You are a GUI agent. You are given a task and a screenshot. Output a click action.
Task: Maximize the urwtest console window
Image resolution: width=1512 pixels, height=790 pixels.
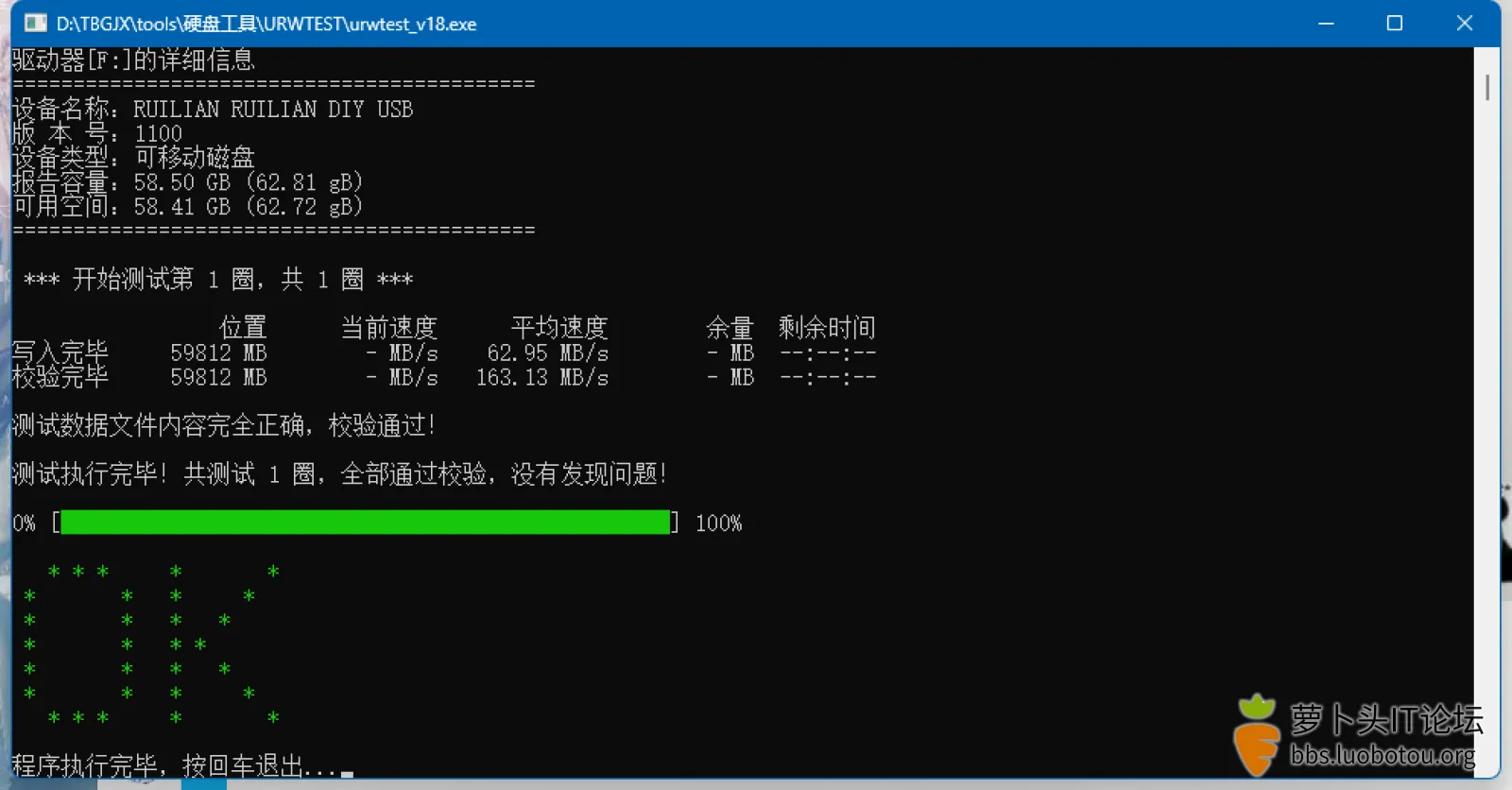click(1394, 24)
